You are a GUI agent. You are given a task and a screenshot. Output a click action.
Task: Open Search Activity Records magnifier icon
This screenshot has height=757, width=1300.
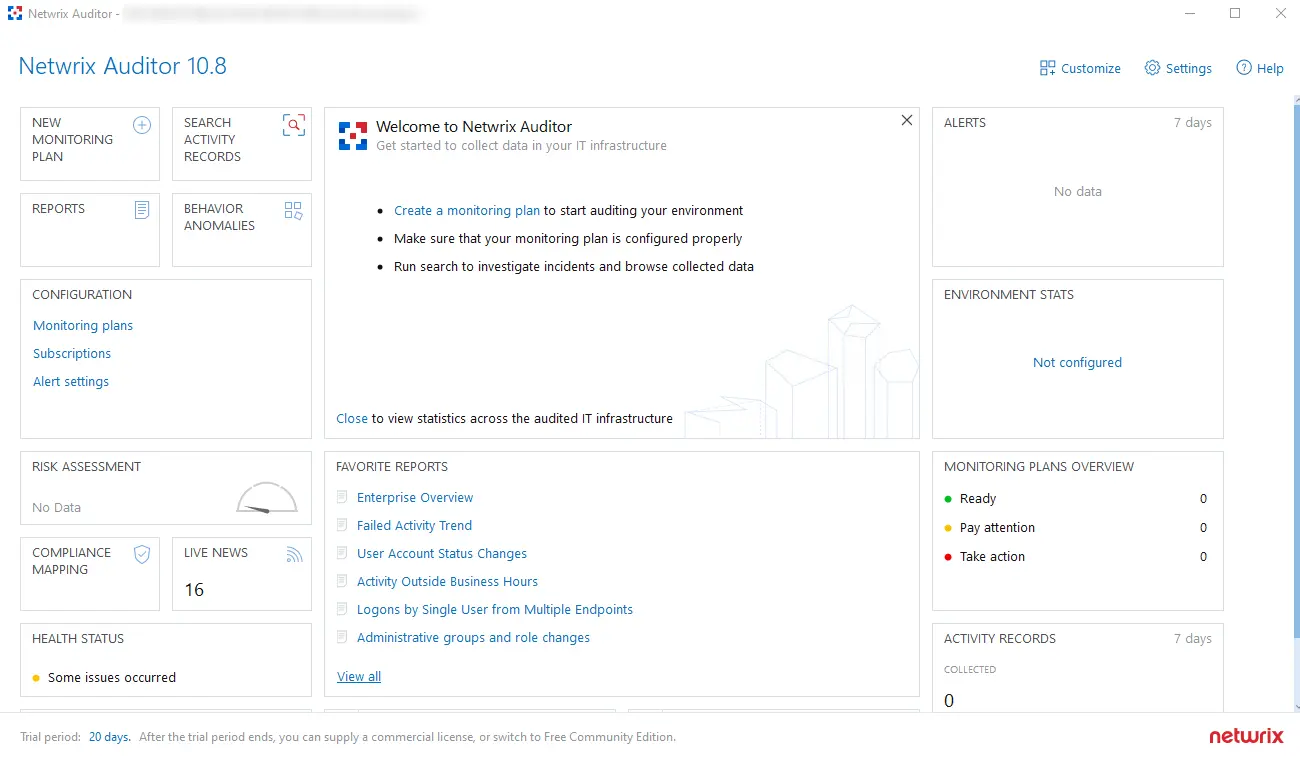coord(293,125)
